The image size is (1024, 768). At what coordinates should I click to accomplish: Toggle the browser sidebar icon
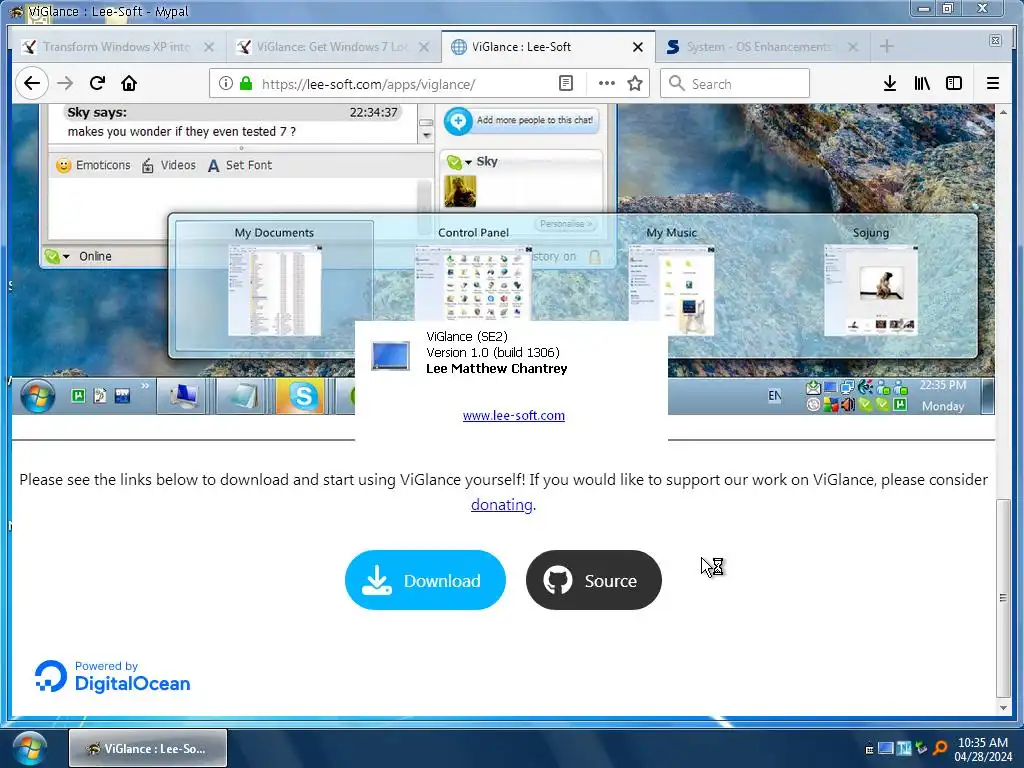click(x=953, y=83)
